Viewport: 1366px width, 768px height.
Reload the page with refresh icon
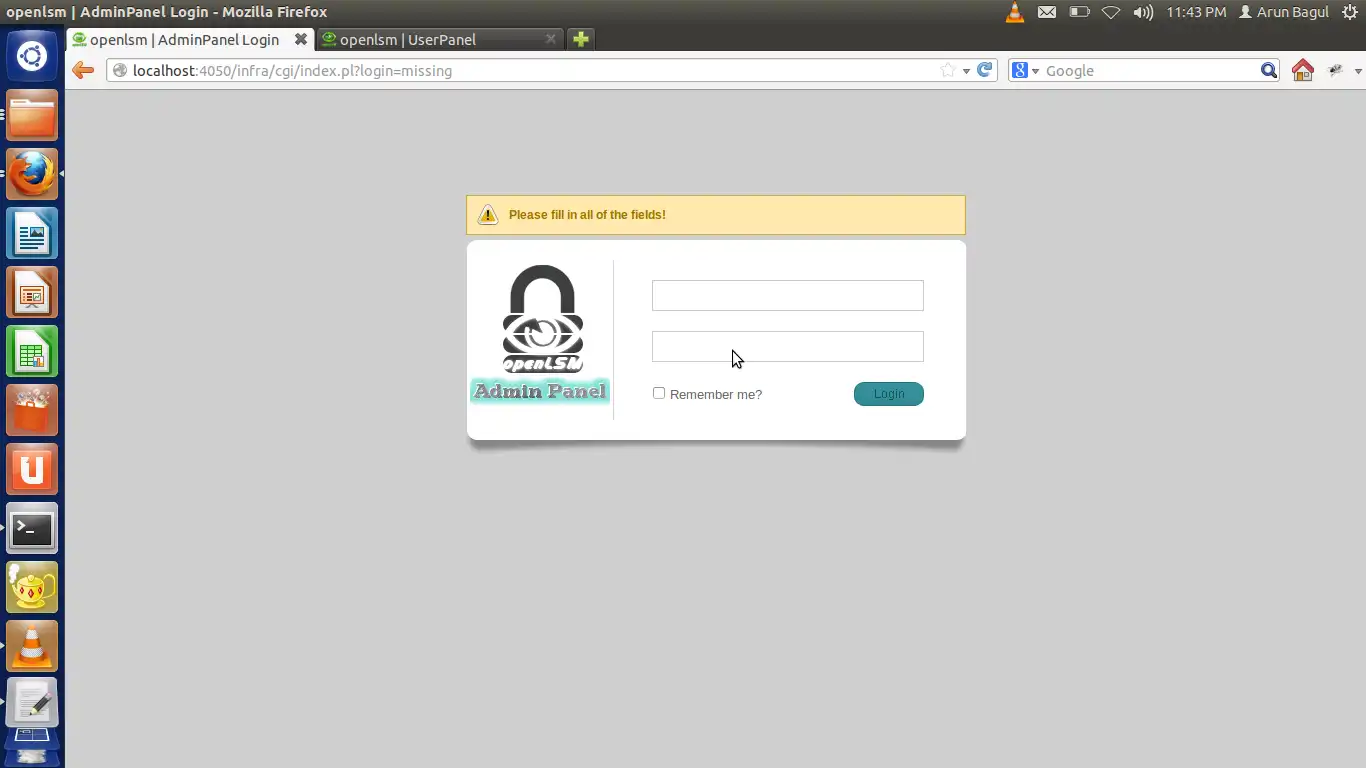pos(985,70)
